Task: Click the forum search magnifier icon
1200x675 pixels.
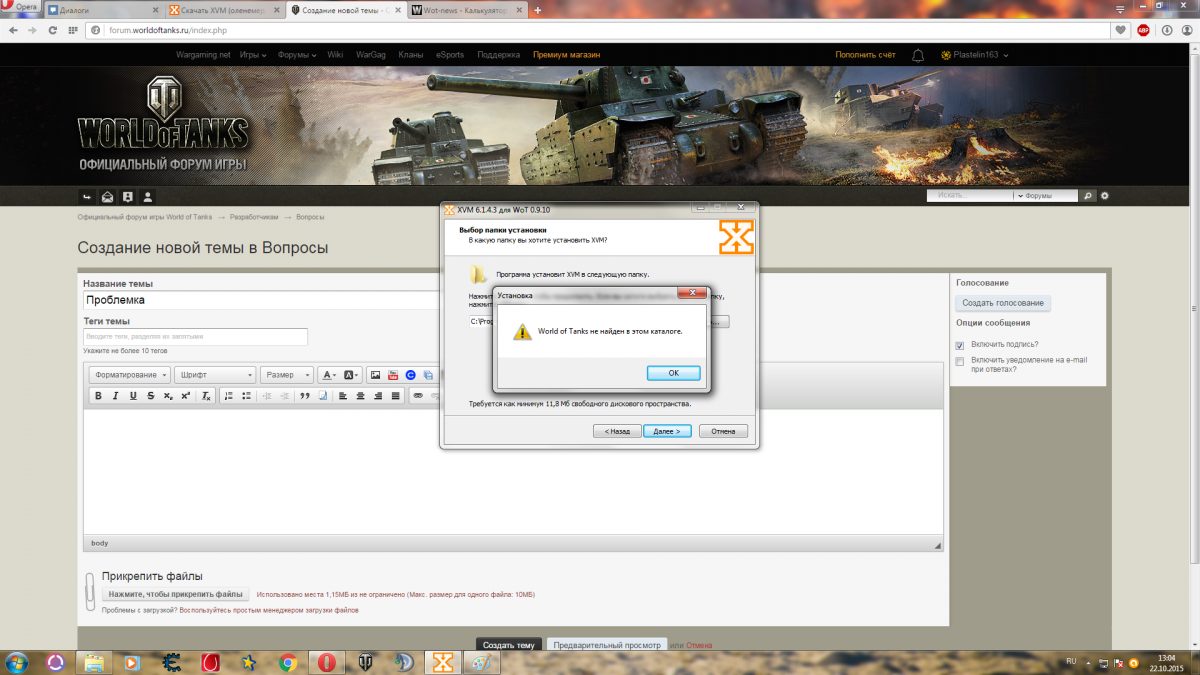Action: [x=1089, y=196]
